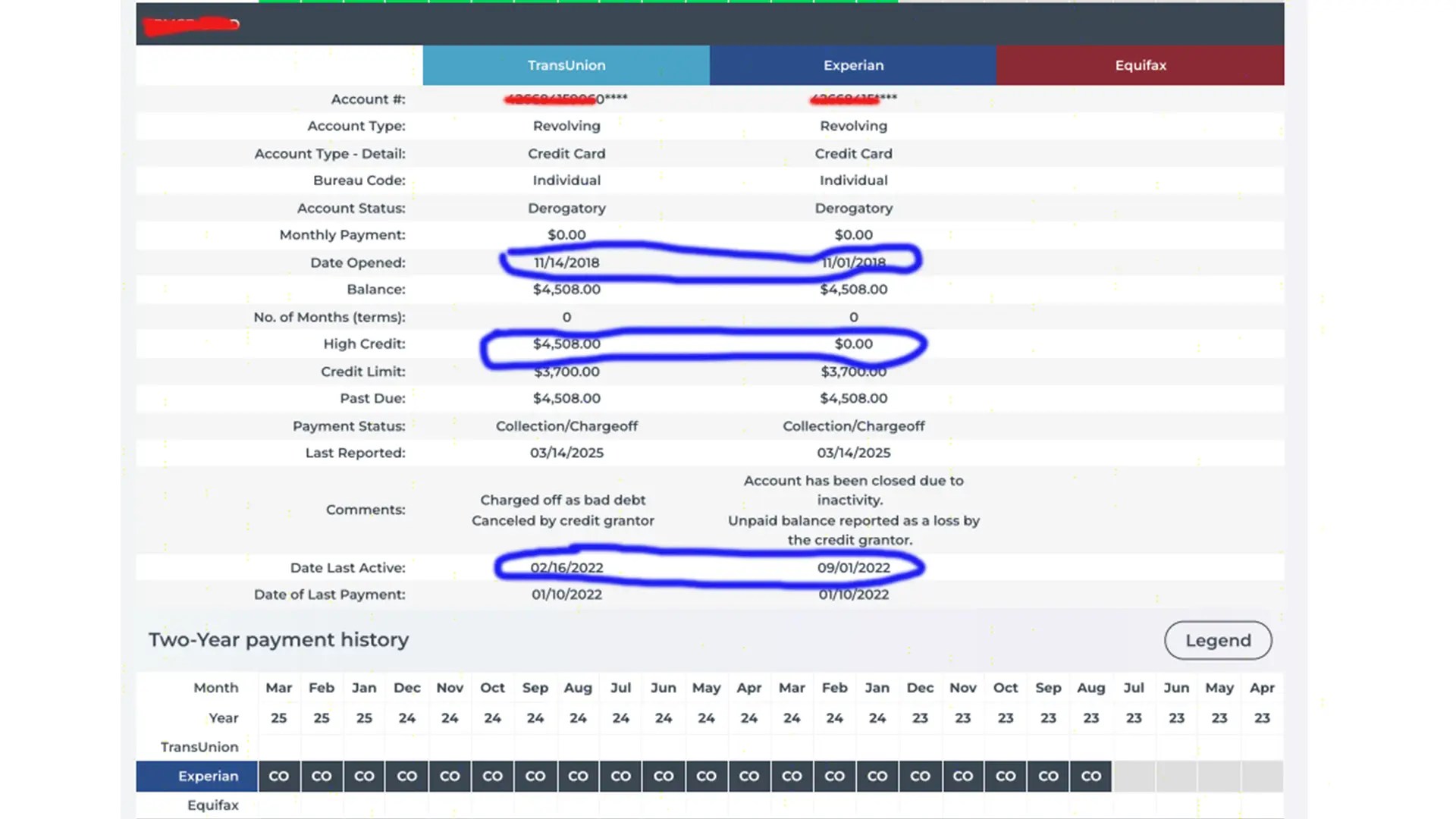Click Experian's empty cell for Jul 23
The width and height of the screenshot is (1456, 819).
pos(1134,777)
